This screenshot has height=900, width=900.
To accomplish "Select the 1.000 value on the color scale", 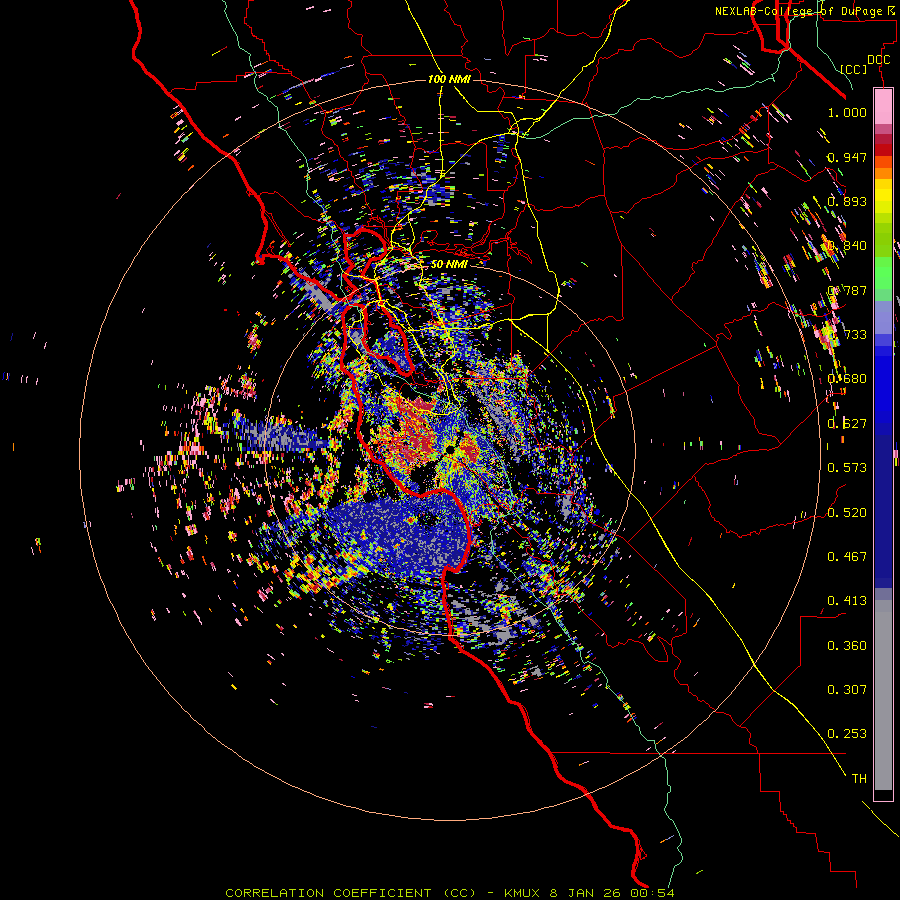I will [847, 112].
